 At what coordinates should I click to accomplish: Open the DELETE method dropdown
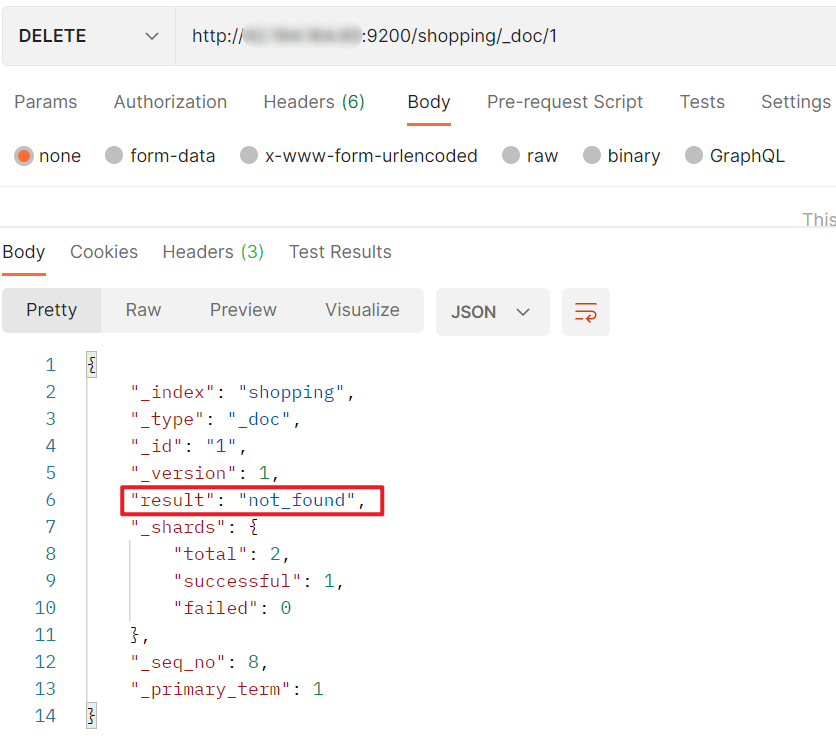tap(88, 36)
